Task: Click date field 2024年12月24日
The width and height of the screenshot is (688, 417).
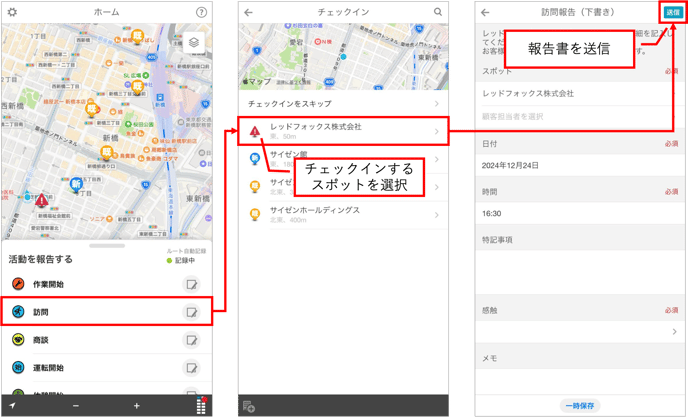Action: coord(579,165)
